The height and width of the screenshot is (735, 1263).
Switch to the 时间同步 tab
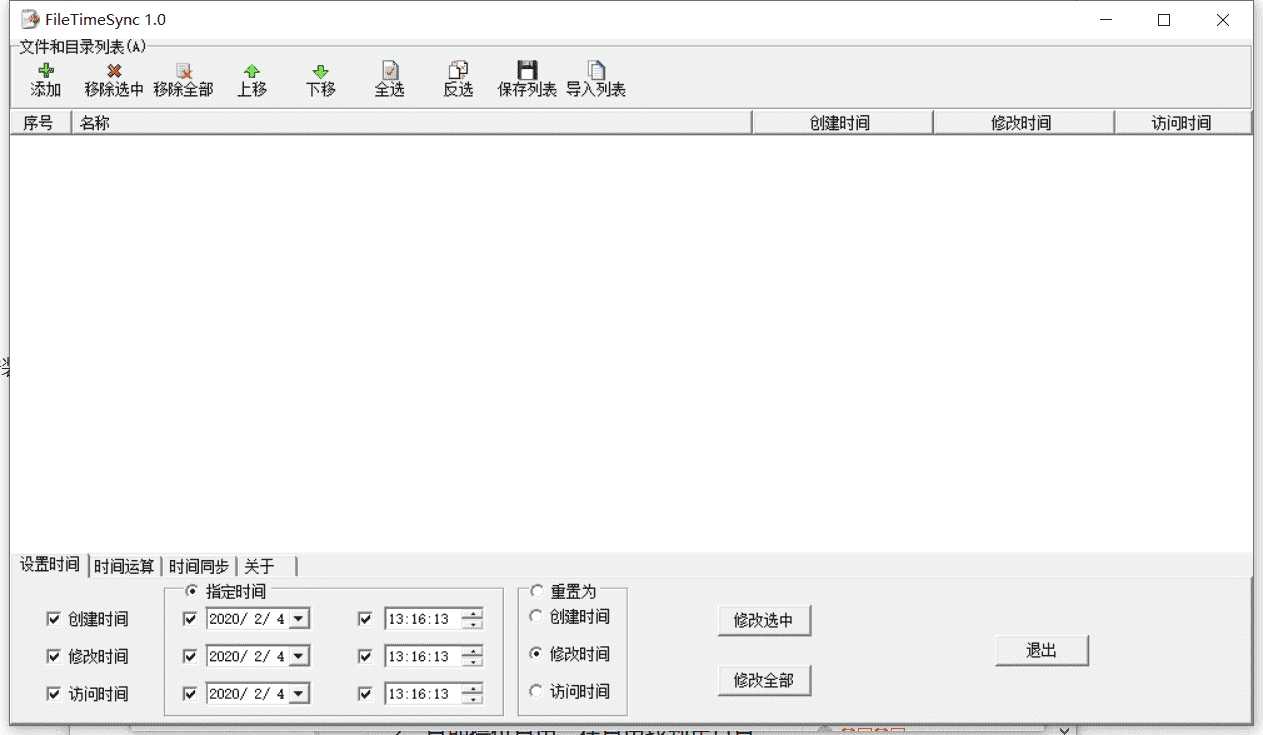(x=199, y=567)
